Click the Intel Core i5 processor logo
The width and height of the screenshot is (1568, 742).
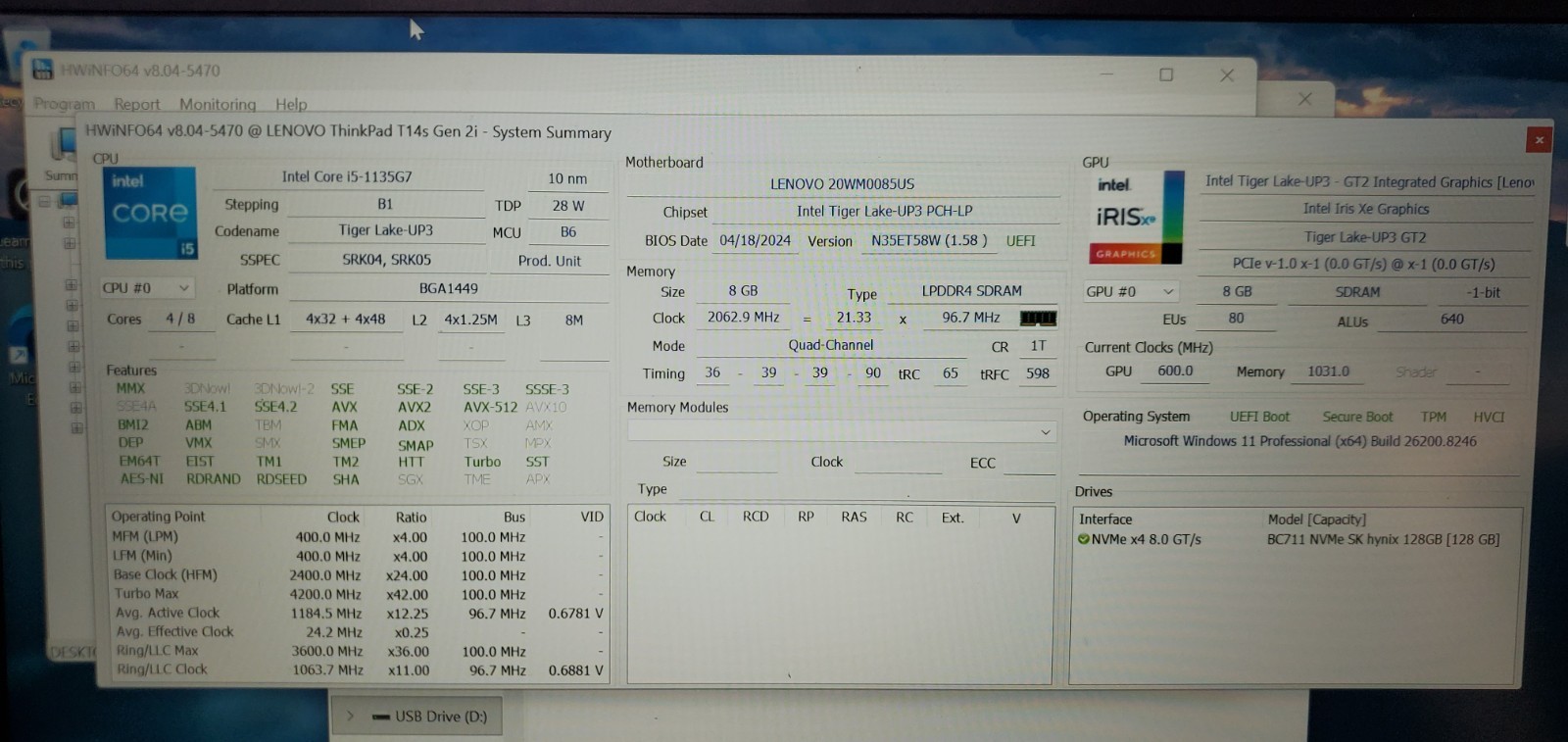[150, 213]
